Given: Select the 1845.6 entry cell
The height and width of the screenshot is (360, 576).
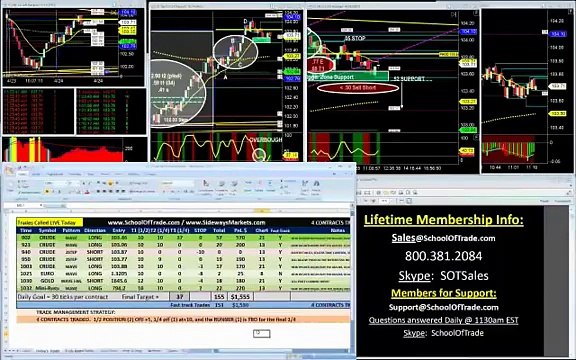Looking at the screenshot, I should point(119,281).
